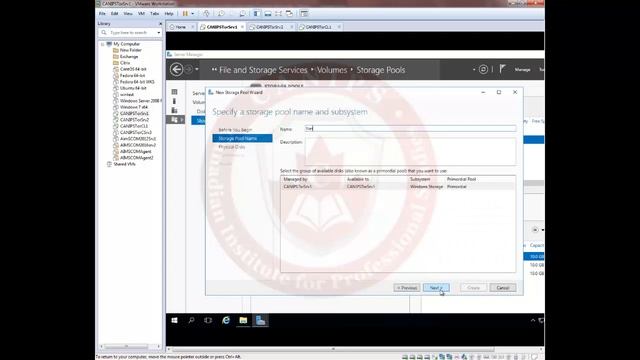Send Ctrl+Alt+Del to the VM via toolbar icon
640x360 pixels.
coord(206,13)
